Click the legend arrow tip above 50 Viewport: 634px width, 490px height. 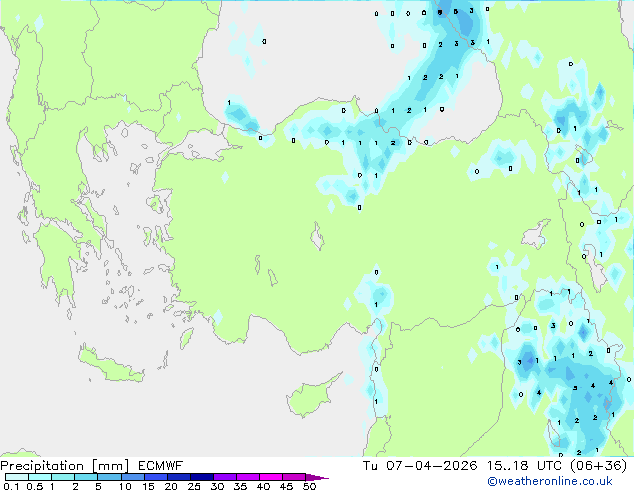pyautogui.click(x=317, y=477)
